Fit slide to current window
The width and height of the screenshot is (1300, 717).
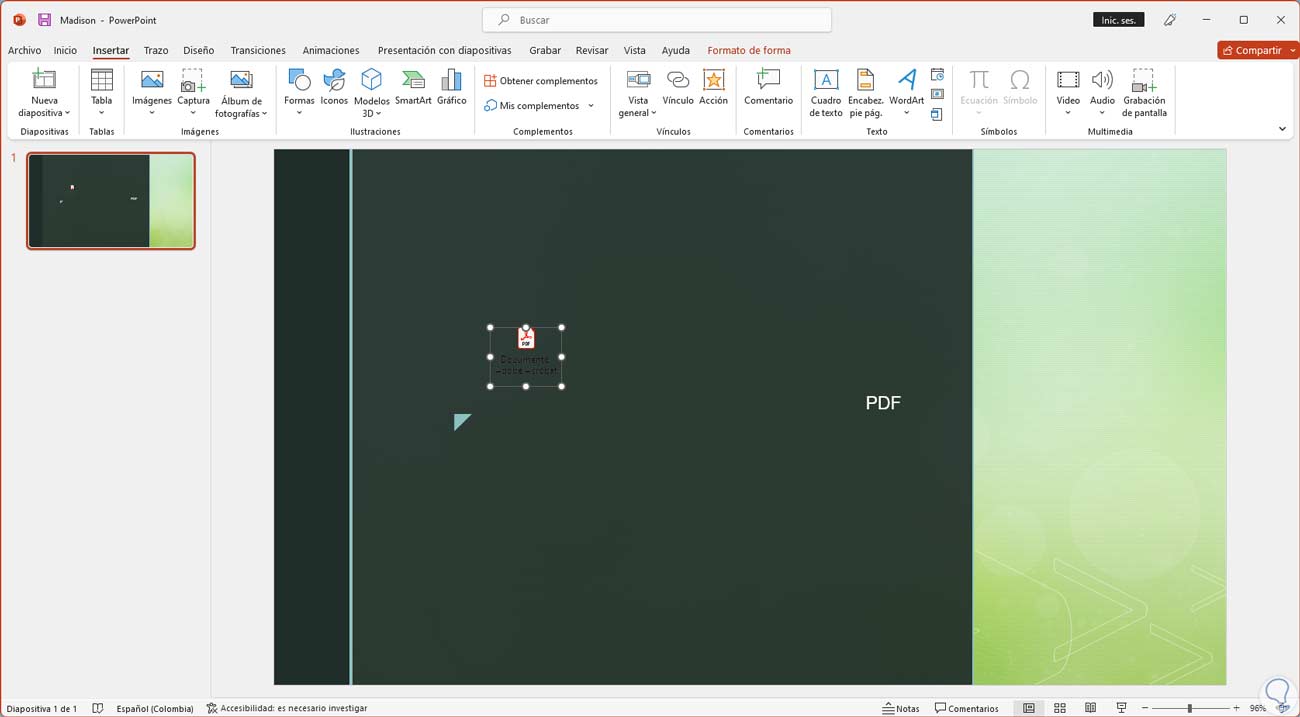pyautogui.click(x=1284, y=708)
